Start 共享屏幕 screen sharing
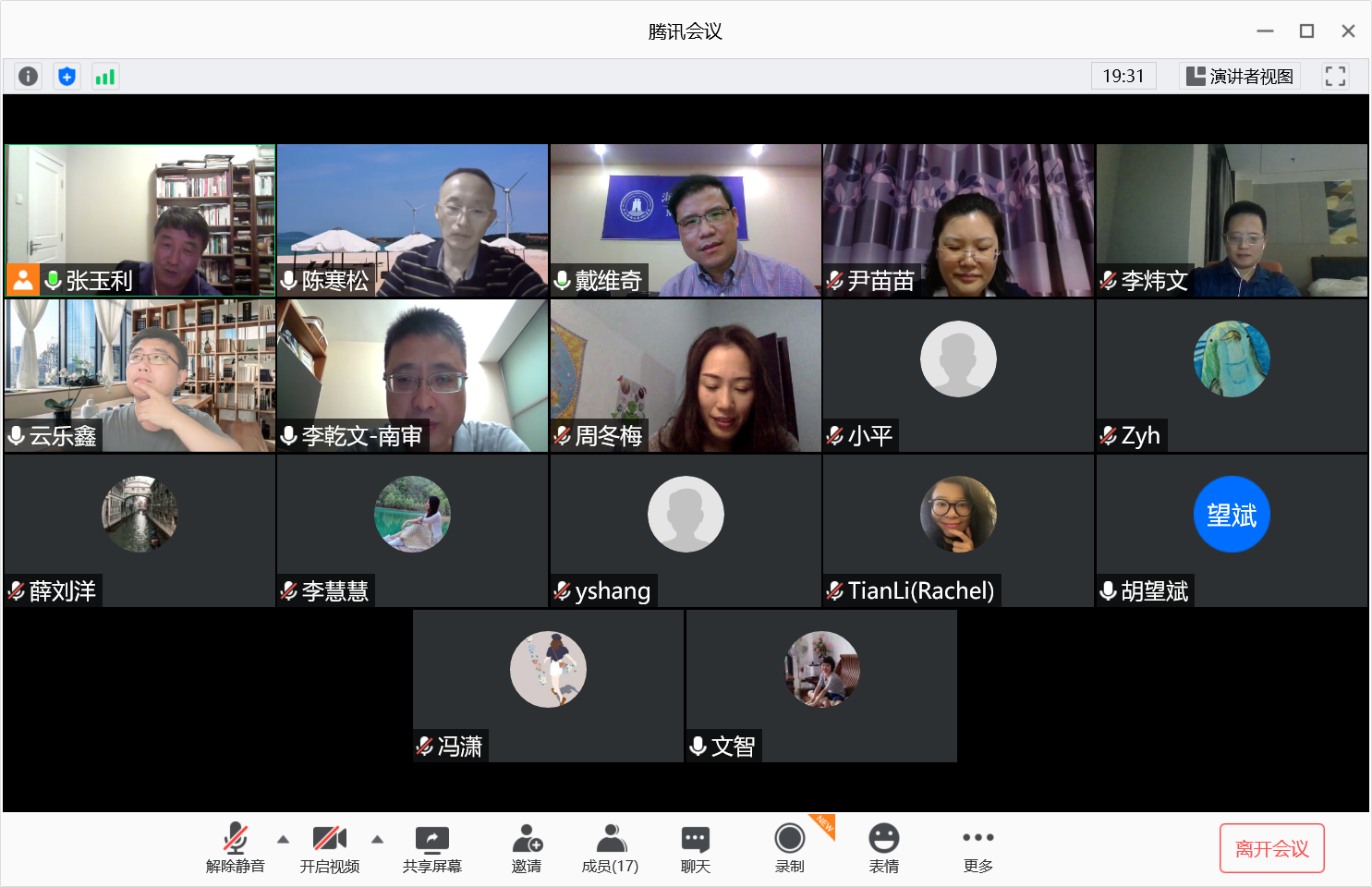The width and height of the screenshot is (1372, 887). pos(432,848)
